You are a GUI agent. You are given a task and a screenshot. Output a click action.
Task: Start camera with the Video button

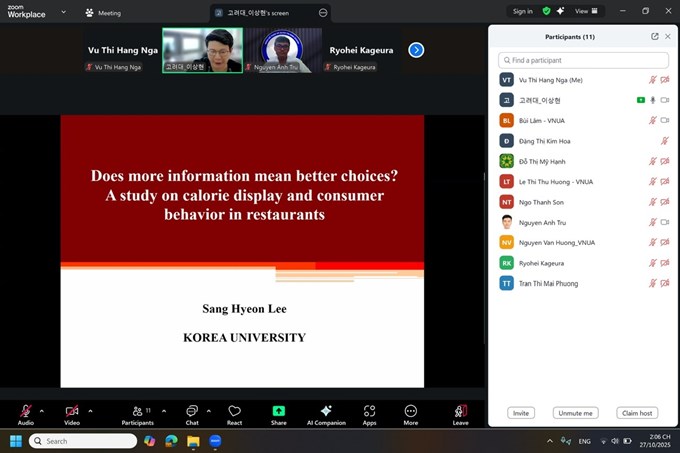[72, 411]
